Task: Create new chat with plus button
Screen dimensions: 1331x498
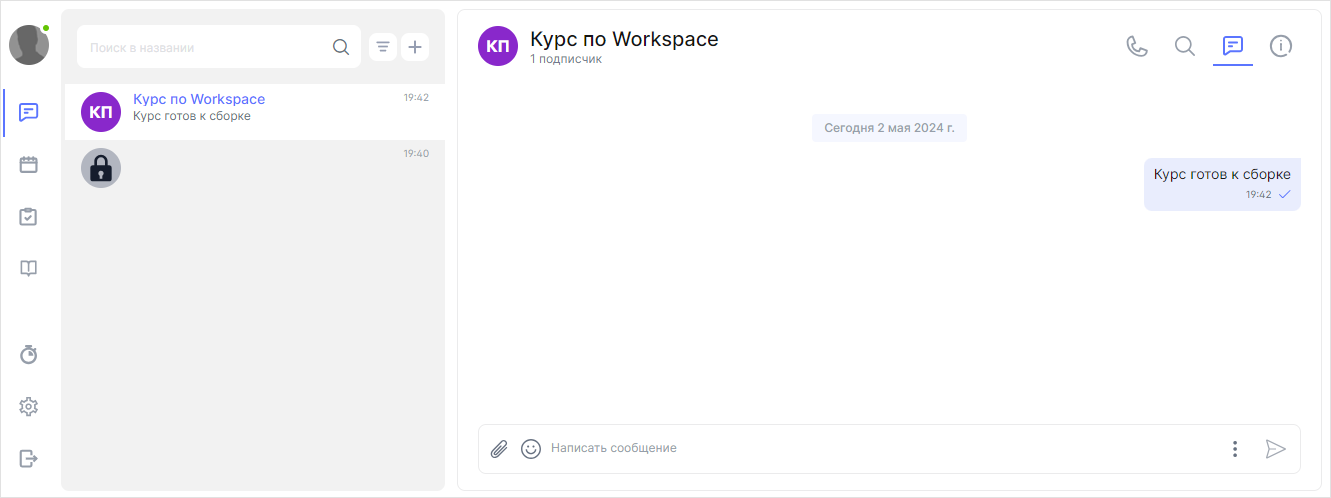Action: point(416,47)
